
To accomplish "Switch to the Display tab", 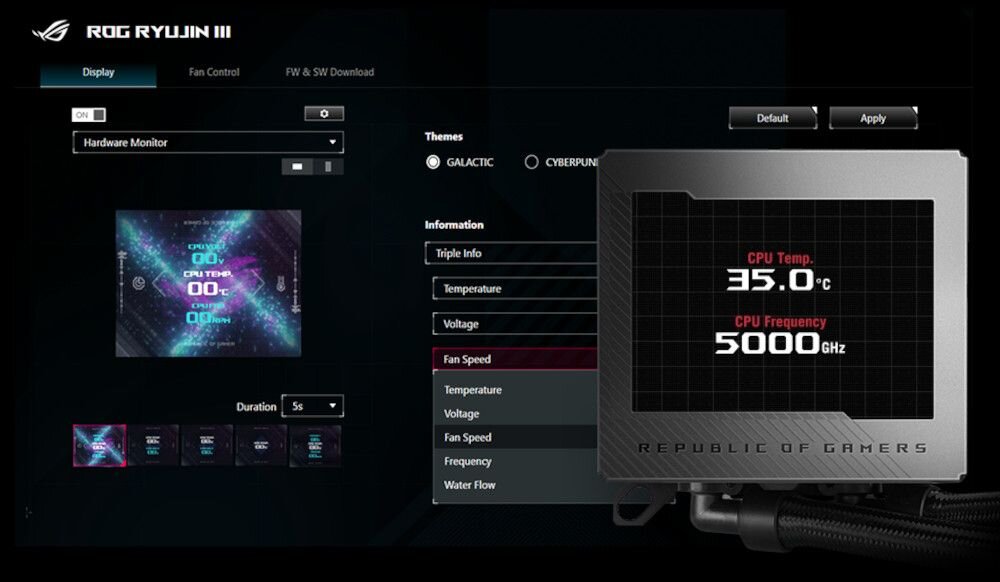I will tap(97, 72).
